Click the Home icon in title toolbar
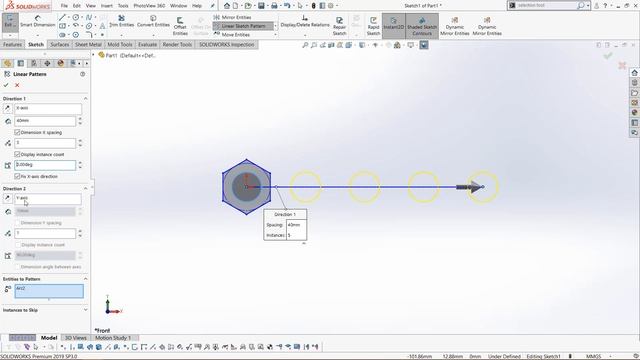This screenshot has height=360, width=640. [x=227, y=6]
